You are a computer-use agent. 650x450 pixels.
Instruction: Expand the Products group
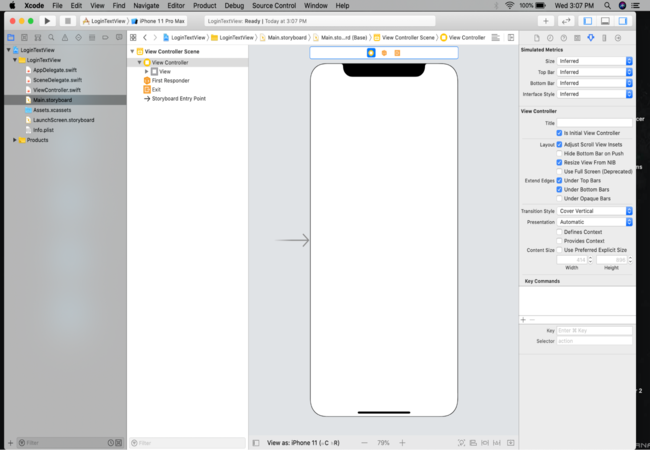tap(15, 140)
